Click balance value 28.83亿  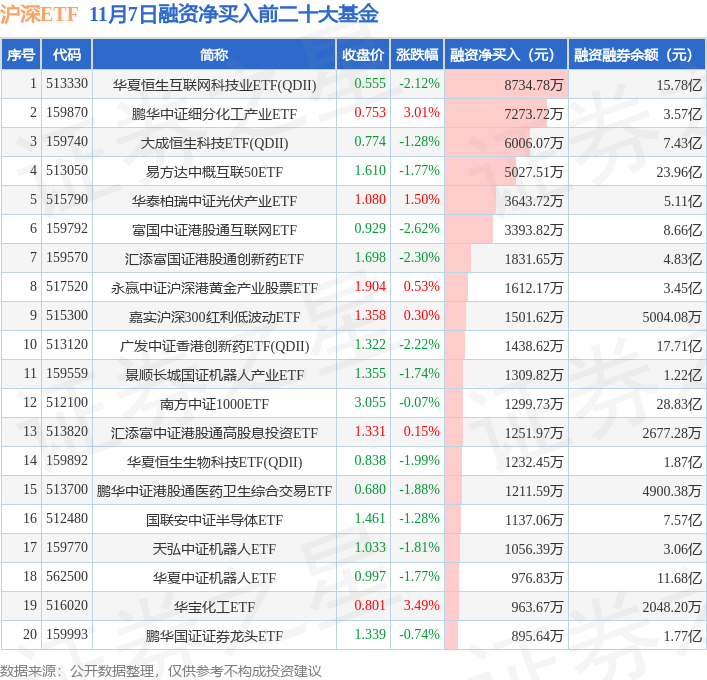(679, 404)
